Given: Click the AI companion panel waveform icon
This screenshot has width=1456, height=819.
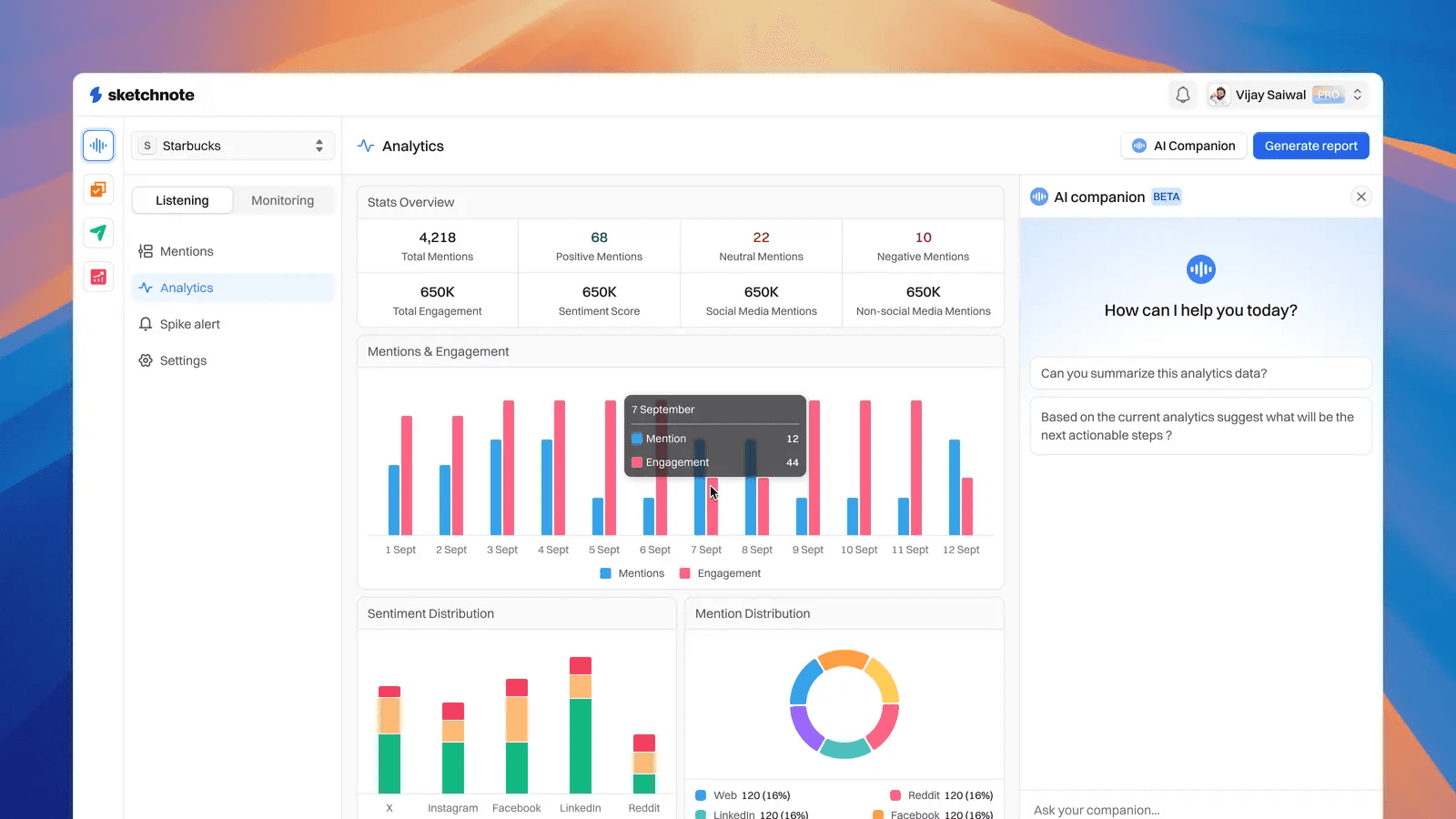Looking at the screenshot, I should (x=1039, y=197).
